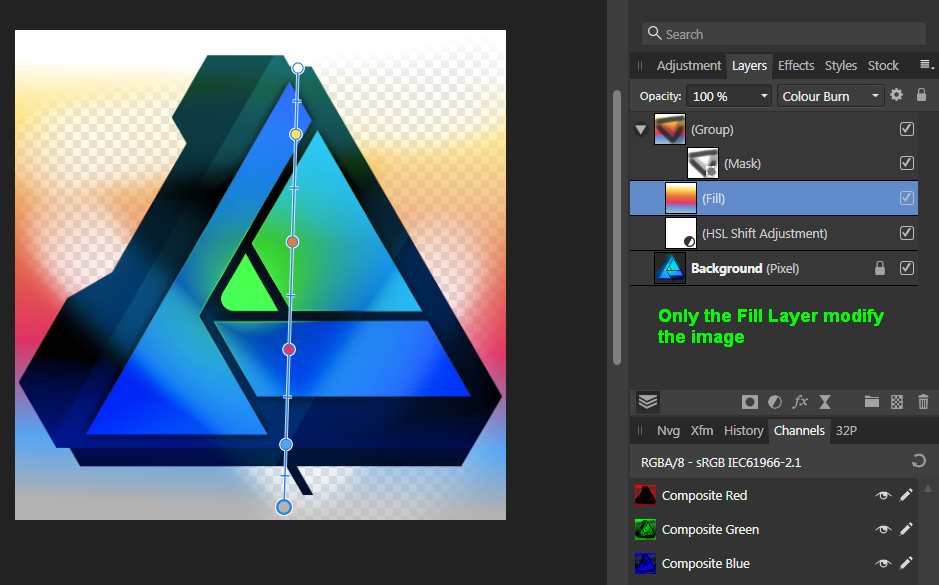Click the lock icon beside blend options

pos(921,95)
